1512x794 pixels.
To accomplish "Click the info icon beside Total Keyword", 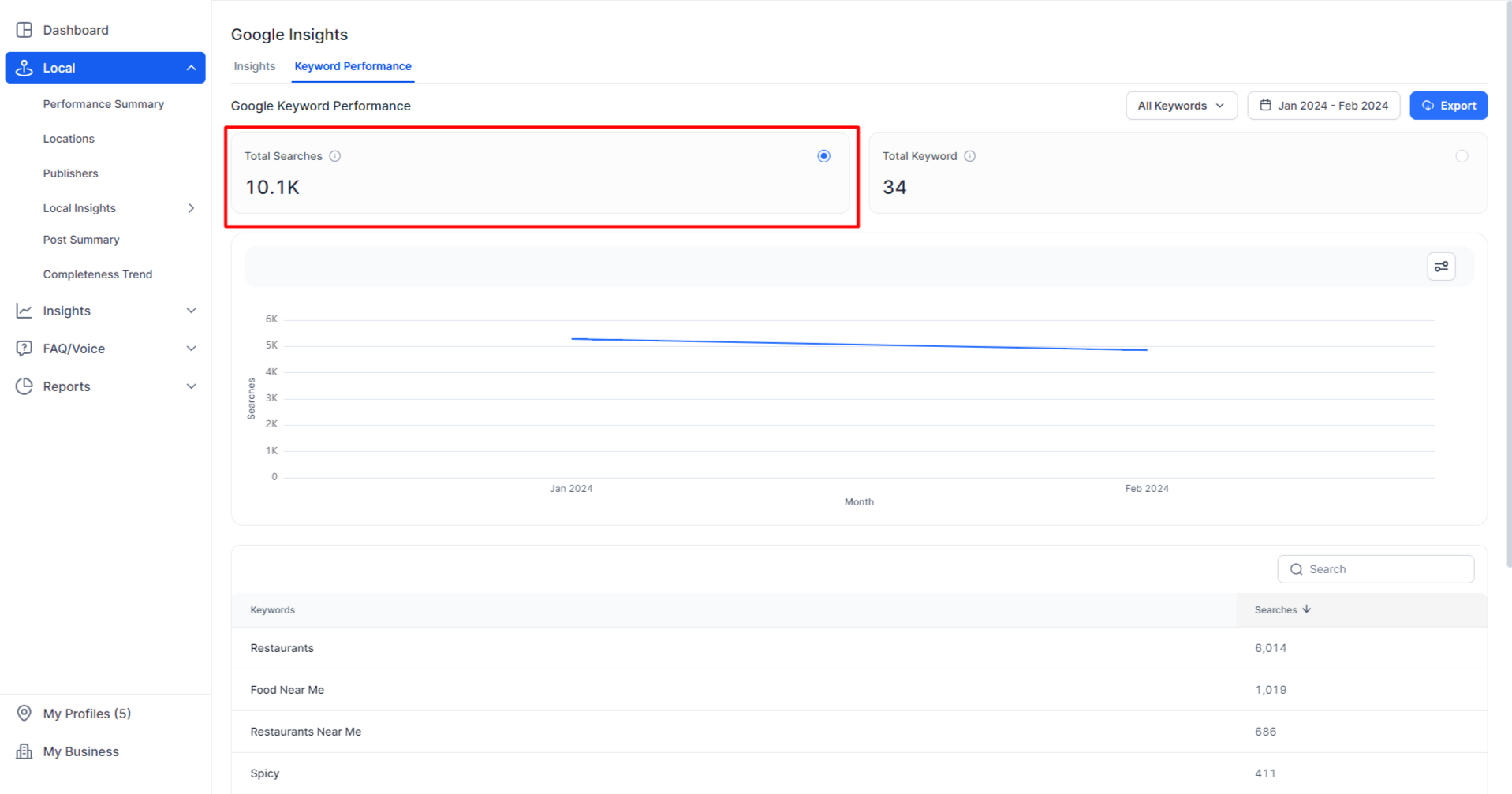I will (x=970, y=156).
